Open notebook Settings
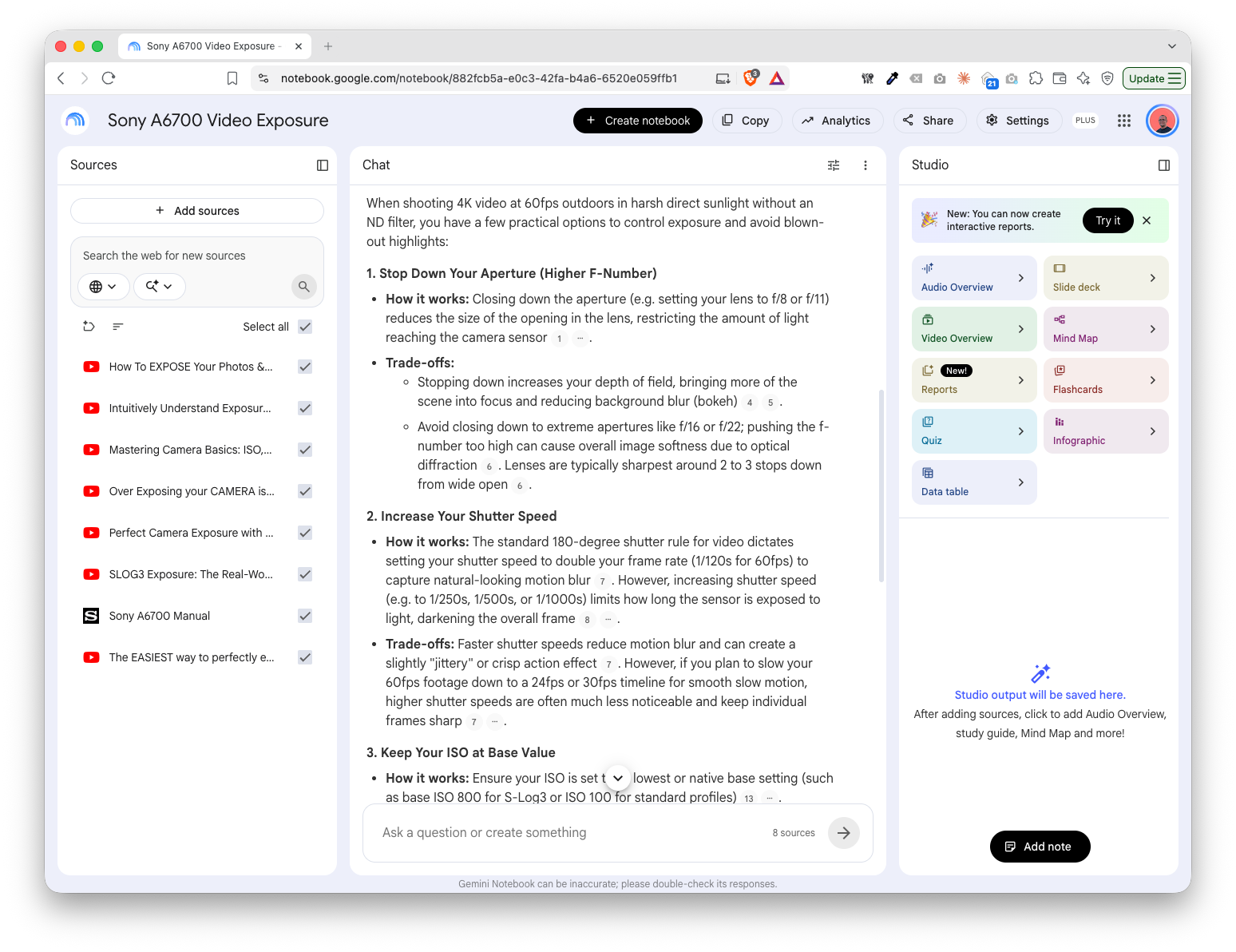 pos(1019,121)
